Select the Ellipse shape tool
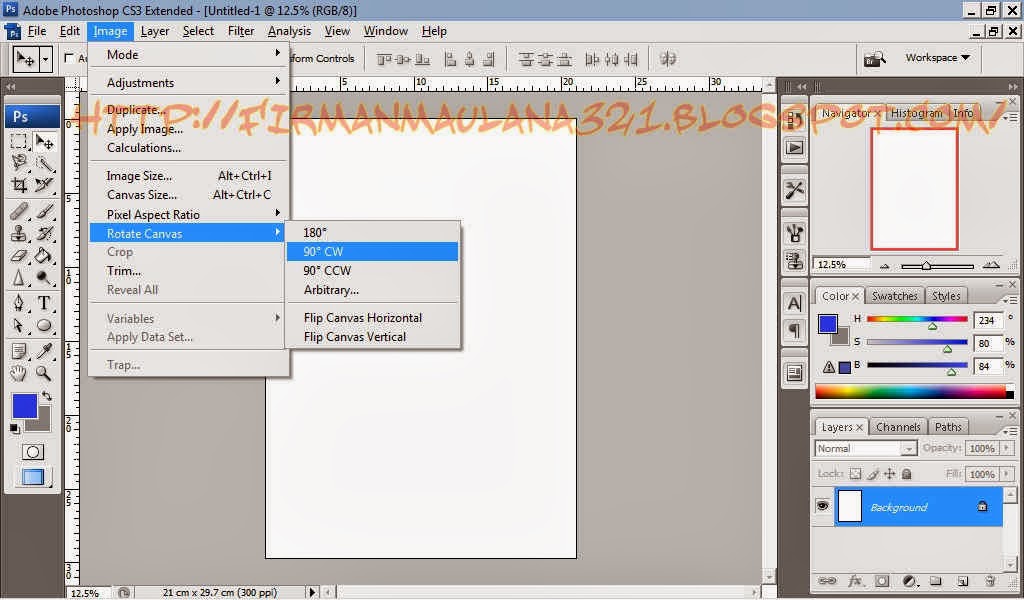This screenshot has height=600, width=1024. click(44, 325)
